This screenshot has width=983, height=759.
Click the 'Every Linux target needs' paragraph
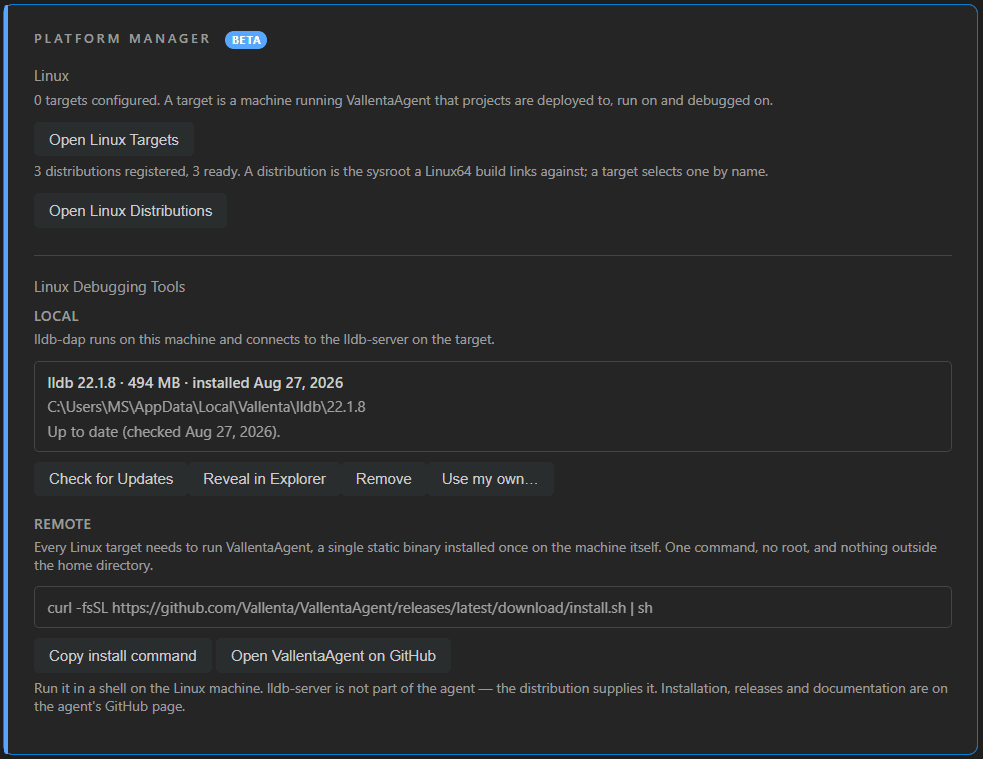(x=485, y=557)
